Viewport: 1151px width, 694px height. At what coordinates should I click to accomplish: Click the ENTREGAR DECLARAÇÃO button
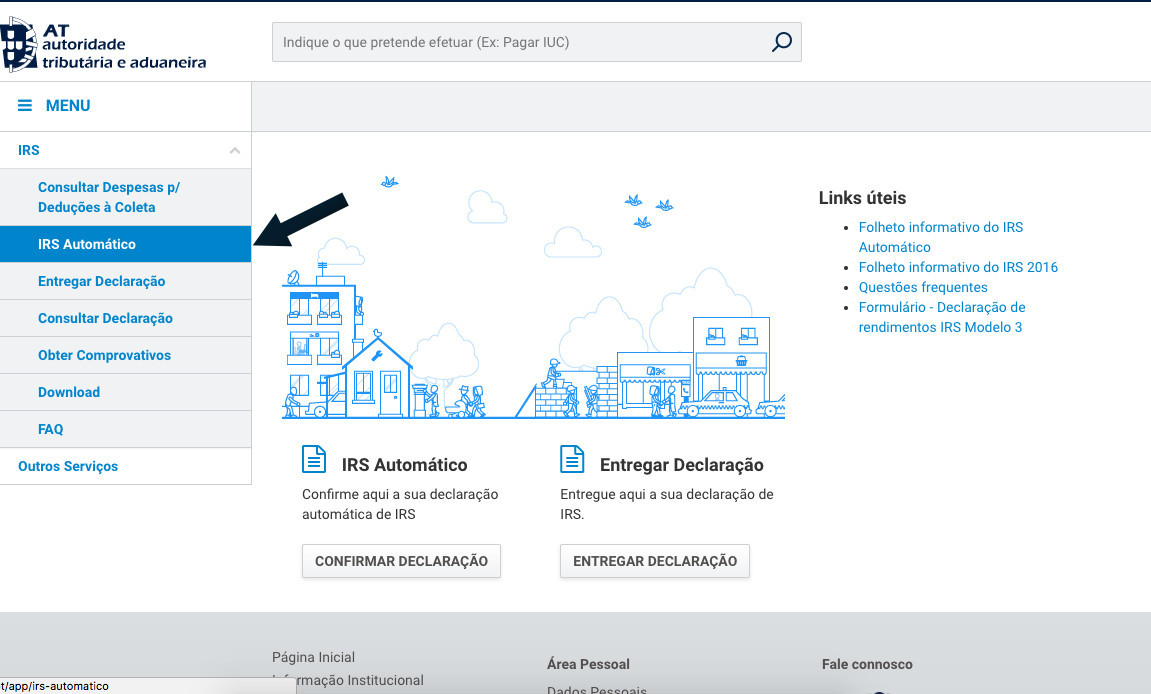pyautogui.click(x=655, y=561)
